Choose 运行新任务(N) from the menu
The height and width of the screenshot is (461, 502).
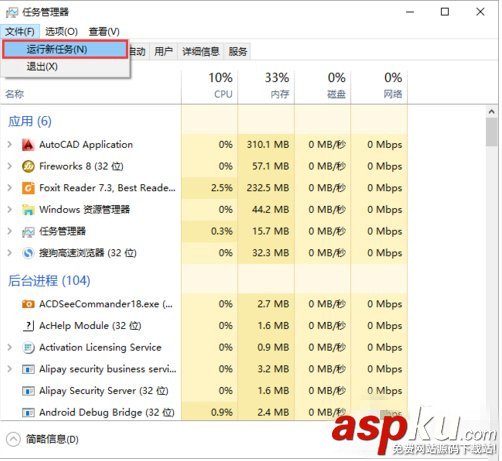point(65,50)
